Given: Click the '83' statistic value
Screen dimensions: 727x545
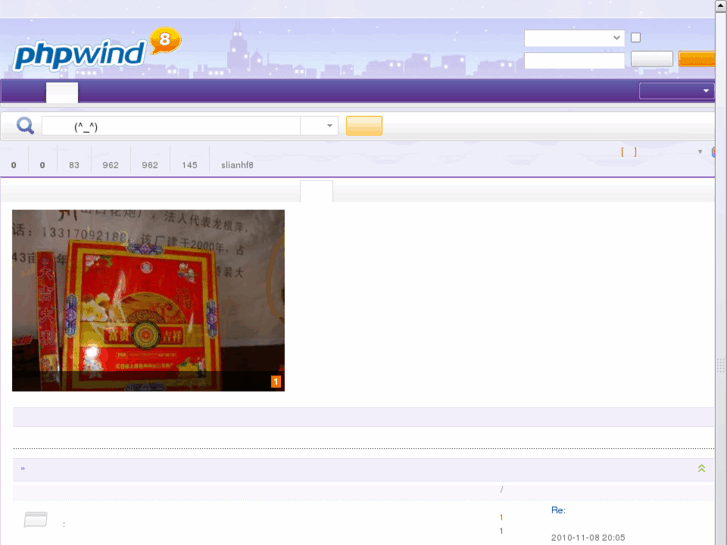Looking at the screenshot, I should pyautogui.click(x=74, y=165).
